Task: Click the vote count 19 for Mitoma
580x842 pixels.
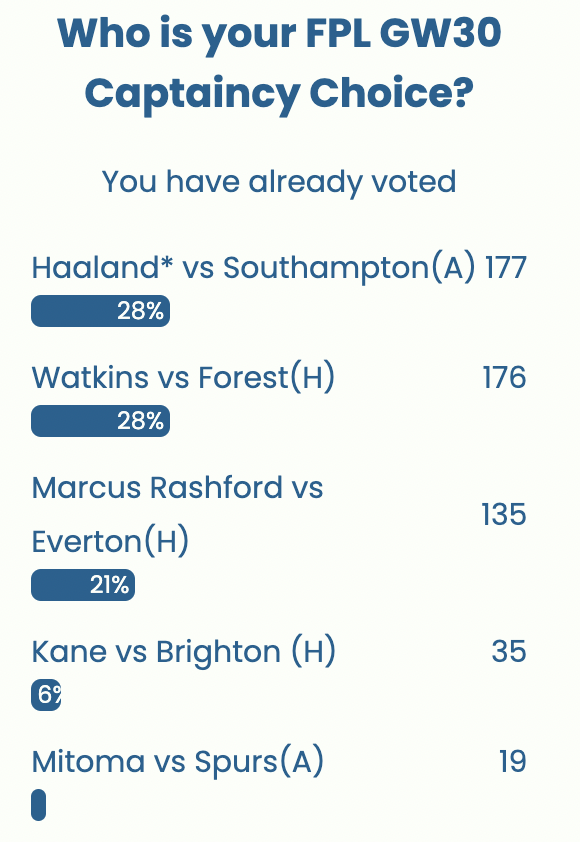Action: pyautogui.click(x=513, y=761)
